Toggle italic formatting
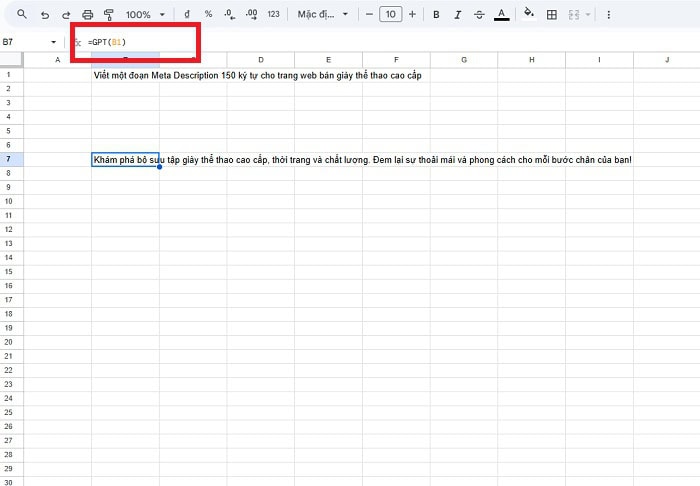 point(457,14)
